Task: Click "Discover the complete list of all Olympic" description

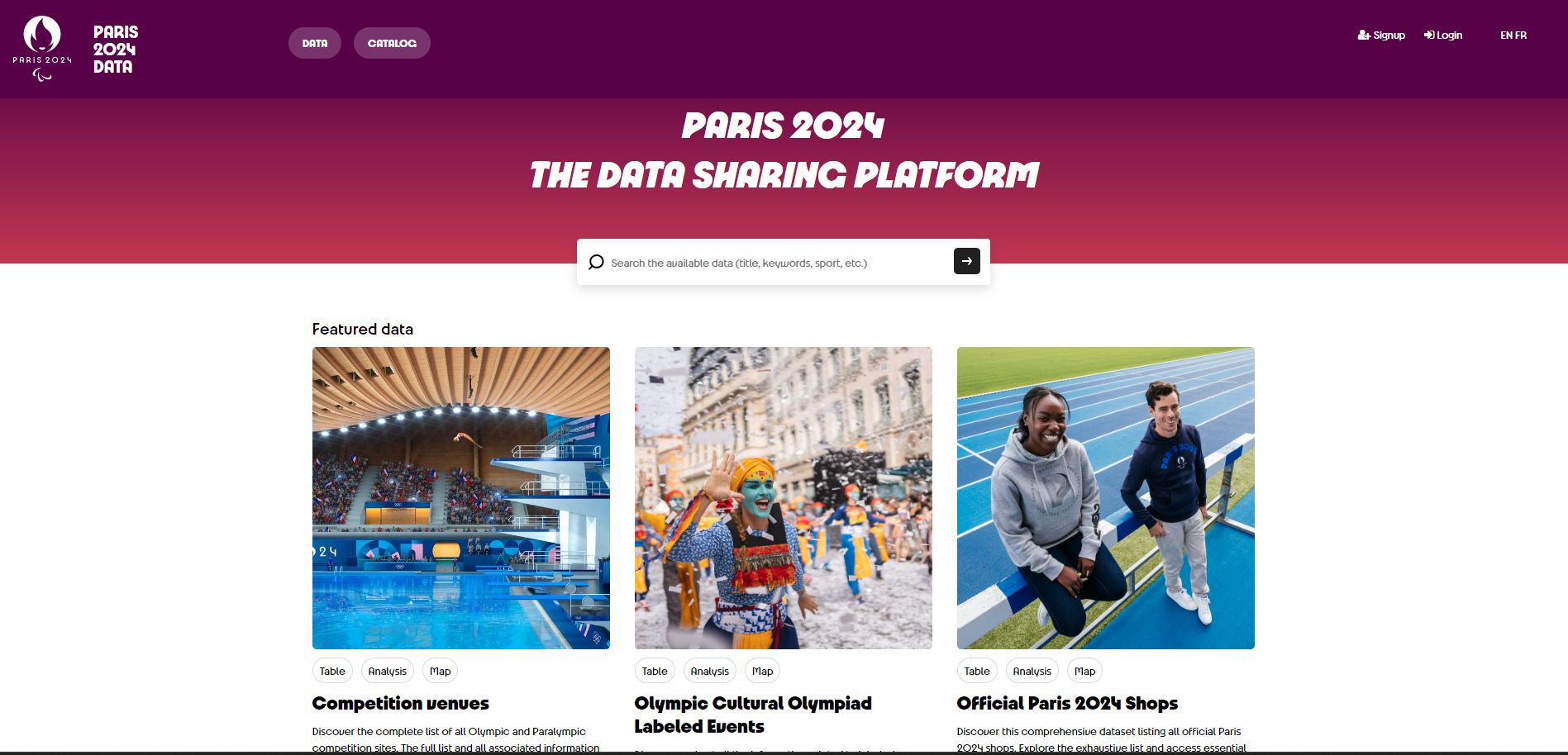Action: [x=456, y=739]
